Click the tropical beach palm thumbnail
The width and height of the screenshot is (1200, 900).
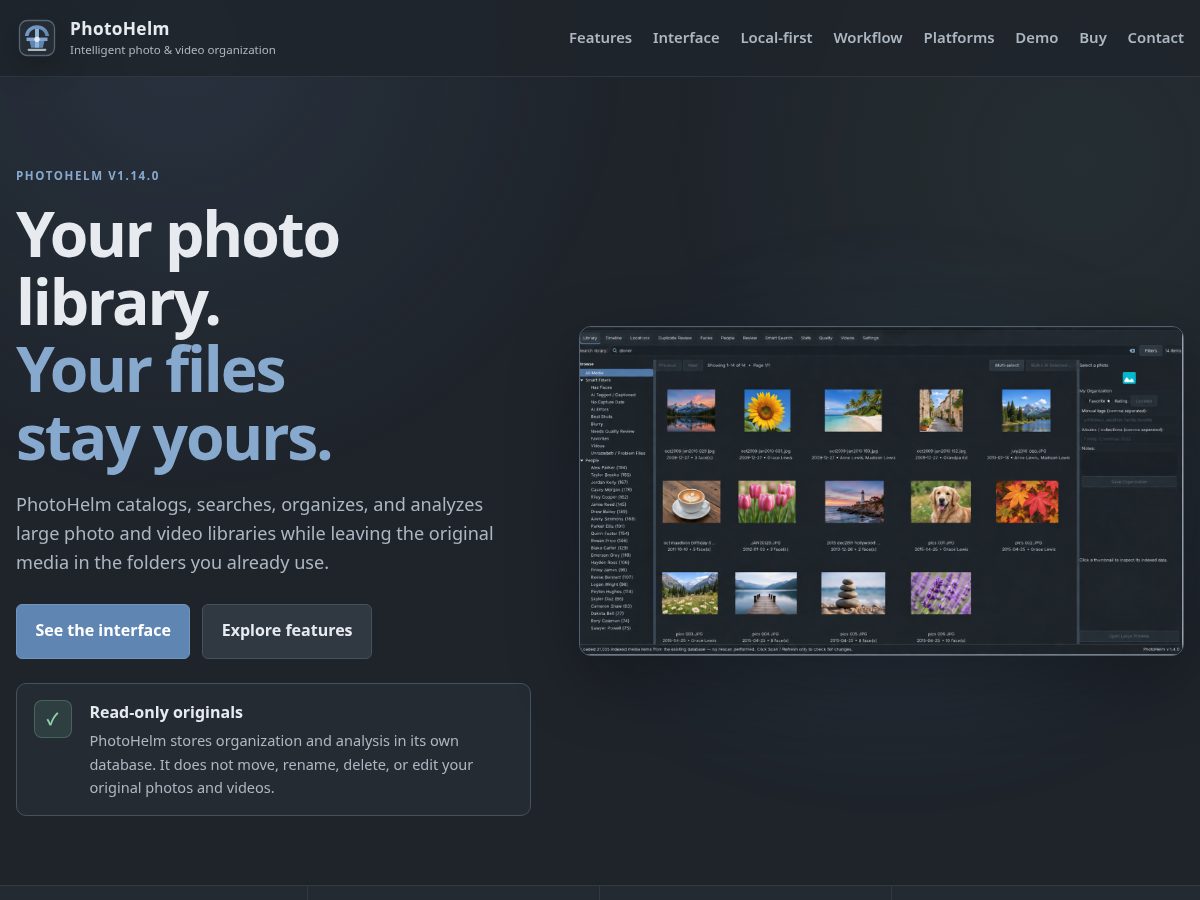pyautogui.click(x=853, y=410)
